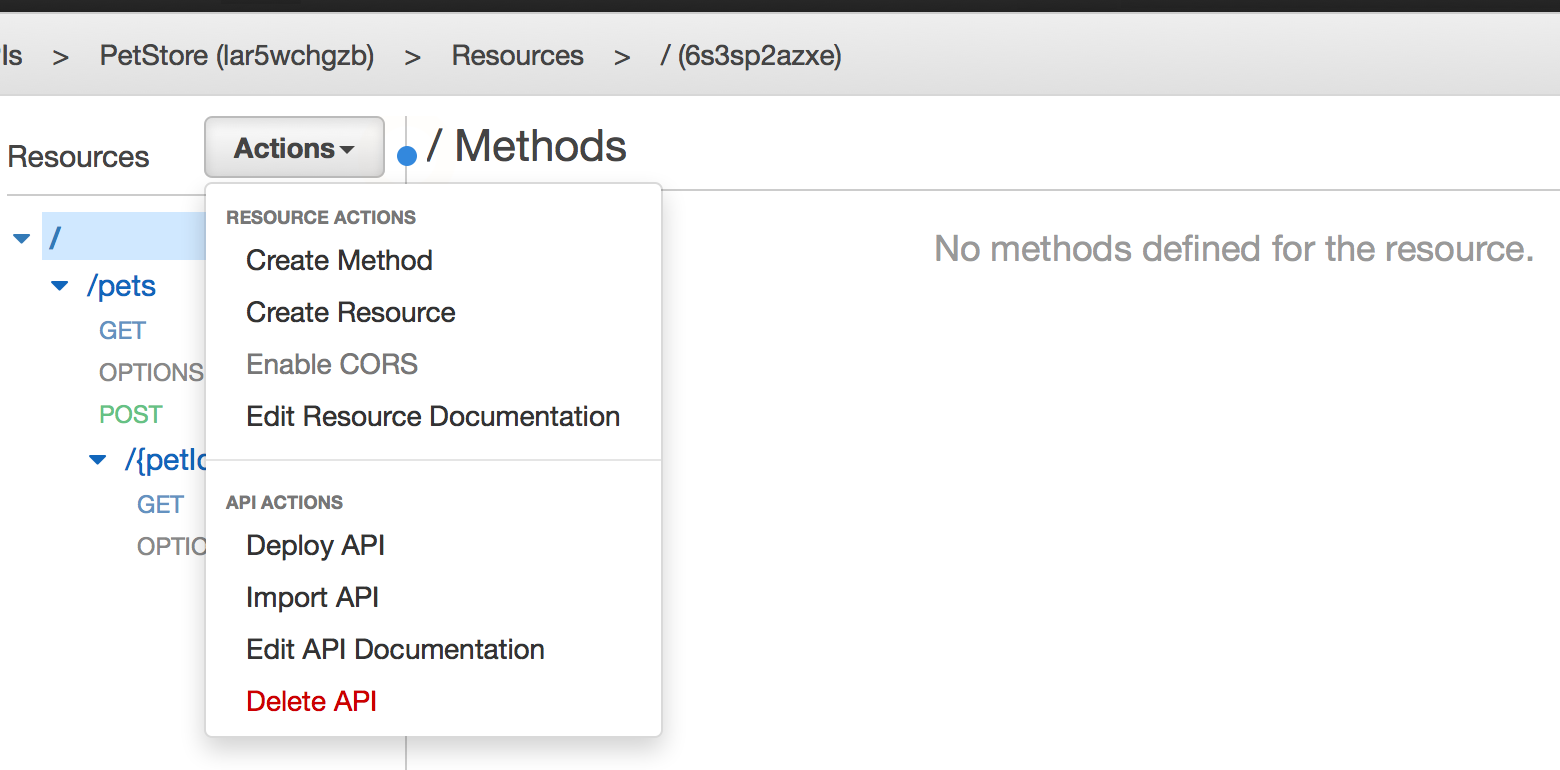1560x770 pixels.
Task: Choose Import API in the Actions menu
Action: 312,597
